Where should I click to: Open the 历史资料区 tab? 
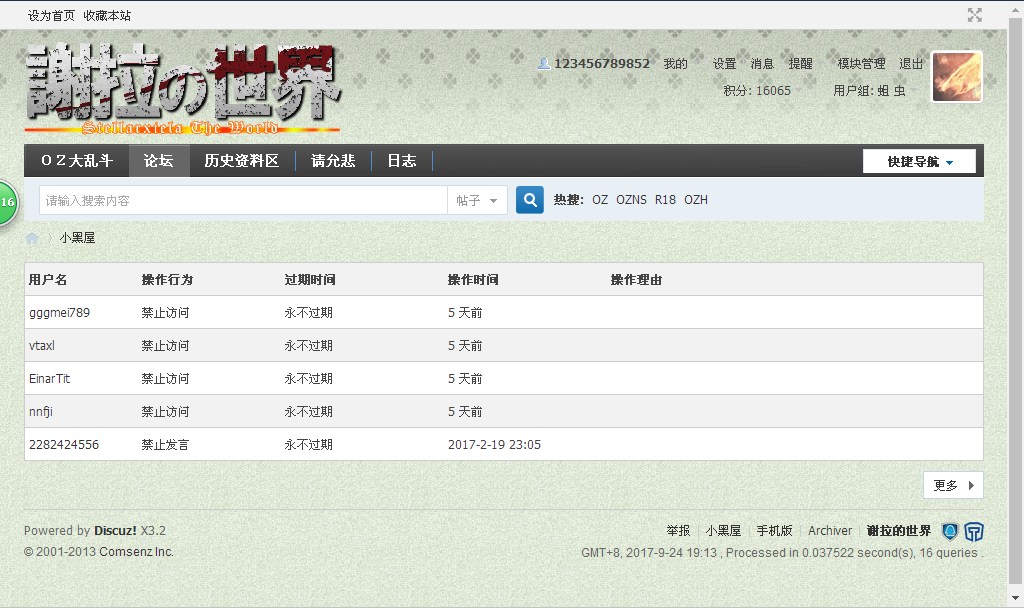point(242,161)
